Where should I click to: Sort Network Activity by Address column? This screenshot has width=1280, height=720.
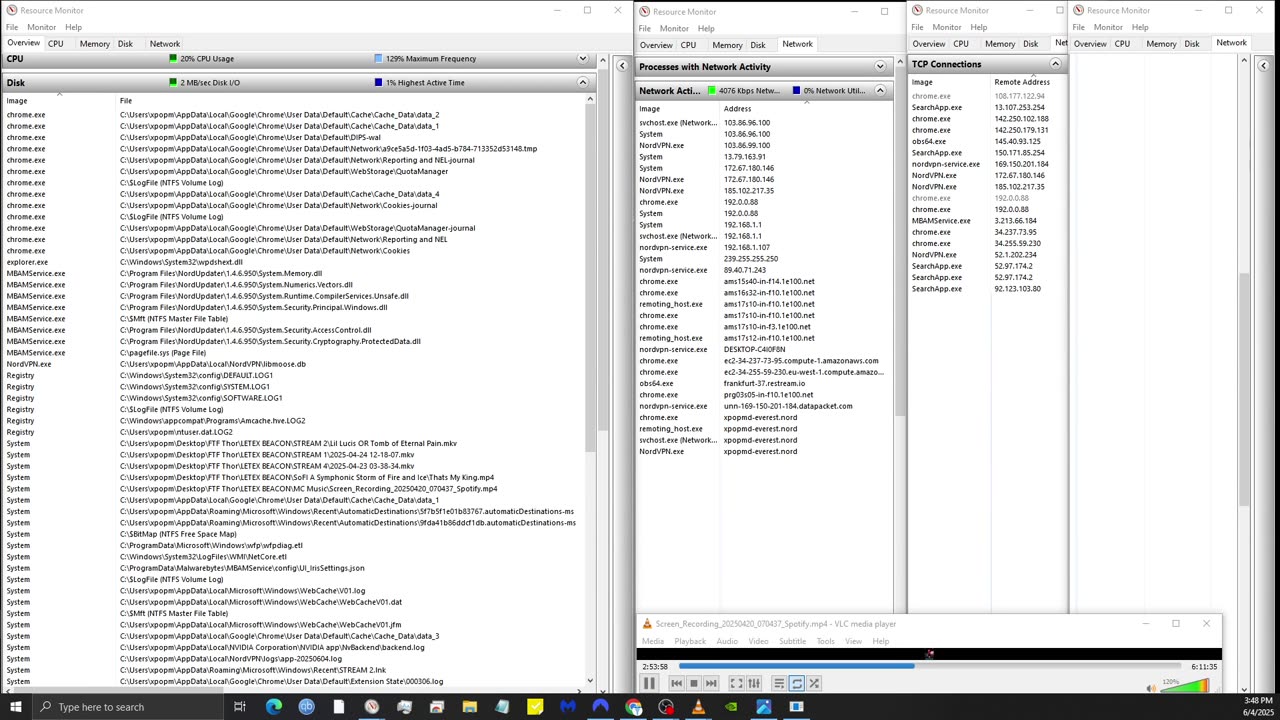[x=737, y=109]
